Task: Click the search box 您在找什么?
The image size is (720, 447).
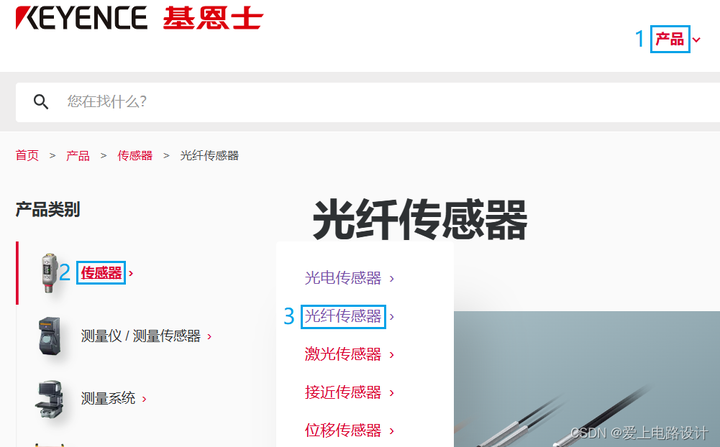Action: (x=367, y=102)
